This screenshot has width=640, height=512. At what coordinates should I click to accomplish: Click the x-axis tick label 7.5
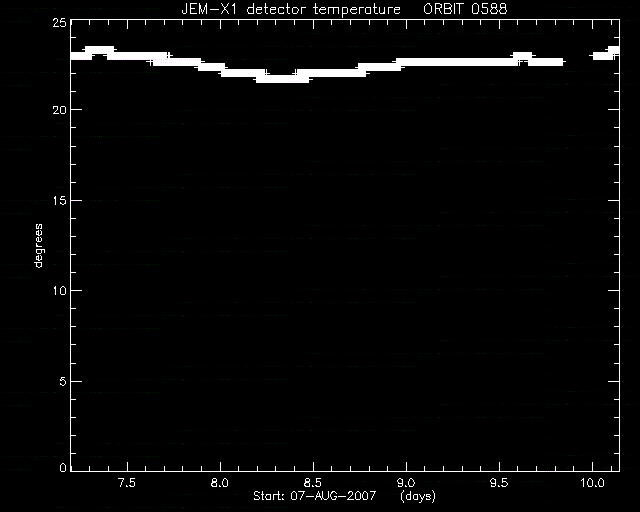click(127, 483)
